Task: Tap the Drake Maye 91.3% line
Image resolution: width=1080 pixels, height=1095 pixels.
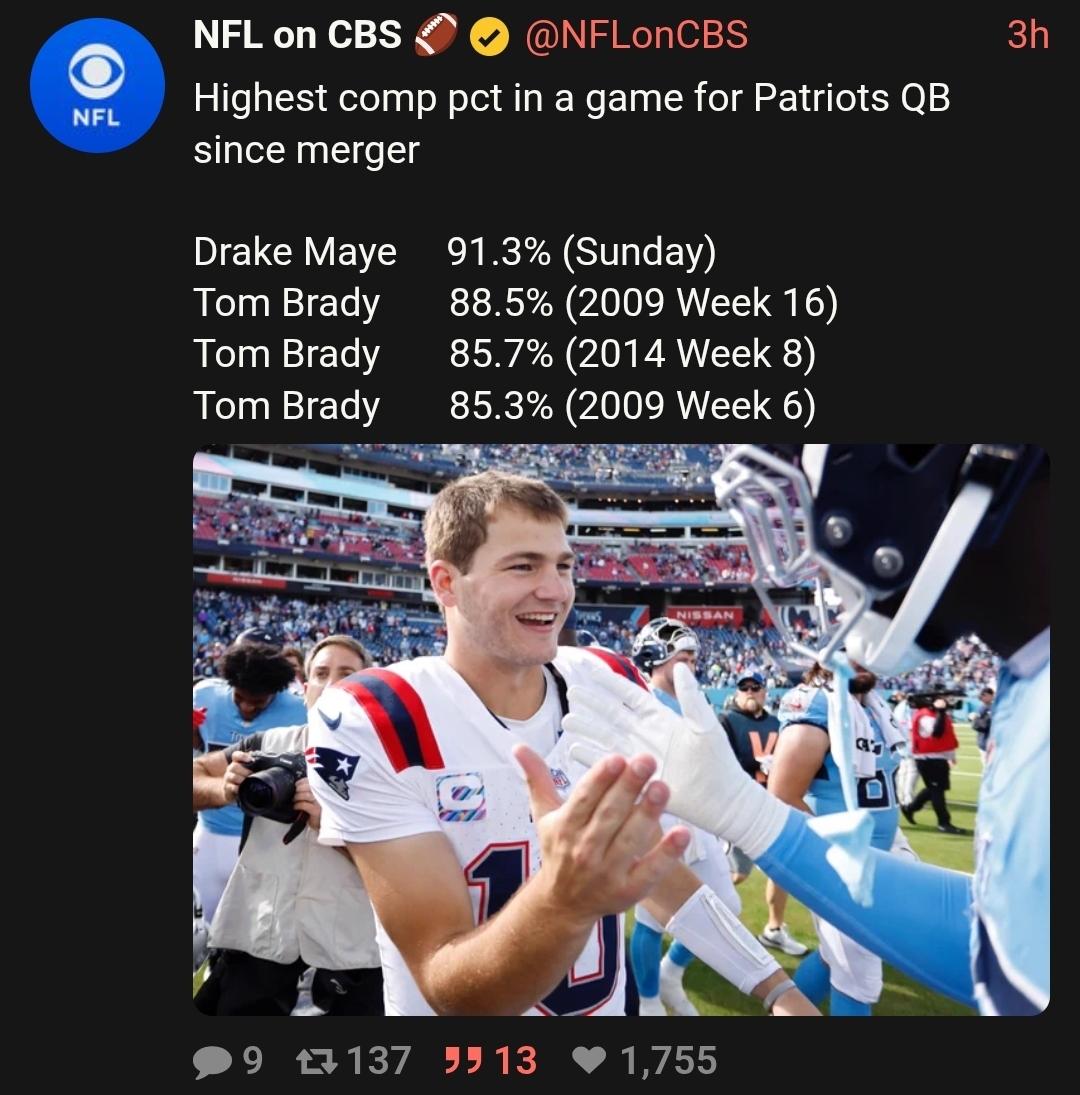Action: click(x=454, y=252)
